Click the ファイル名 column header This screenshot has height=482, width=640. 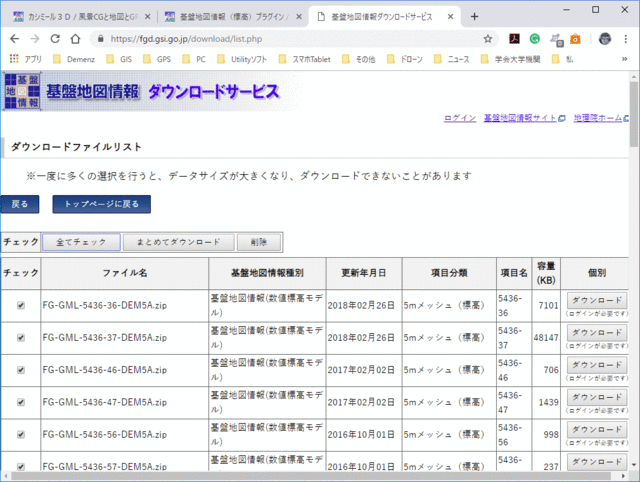tap(124, 273)
